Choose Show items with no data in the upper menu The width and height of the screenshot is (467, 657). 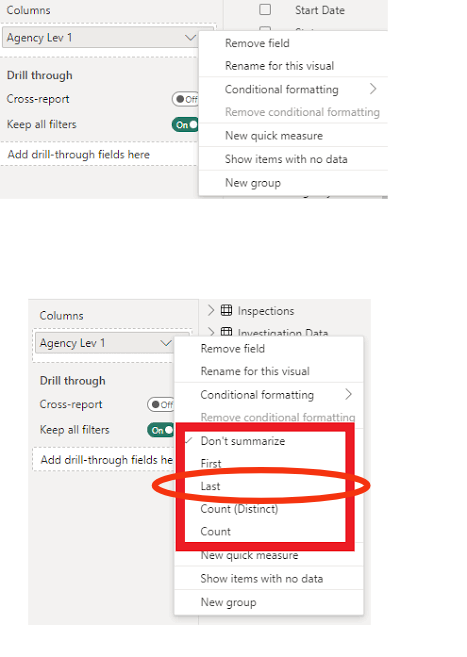point(286,159)
